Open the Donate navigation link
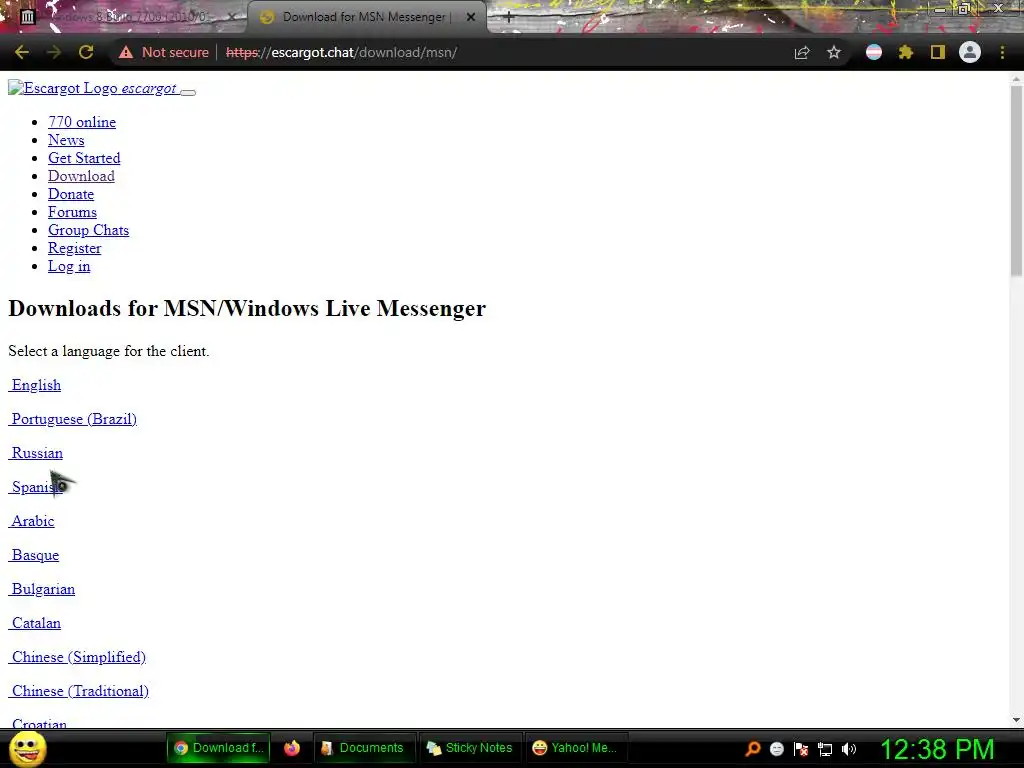The width and height of the screenshot is (1024, 768). click(71, 194)
